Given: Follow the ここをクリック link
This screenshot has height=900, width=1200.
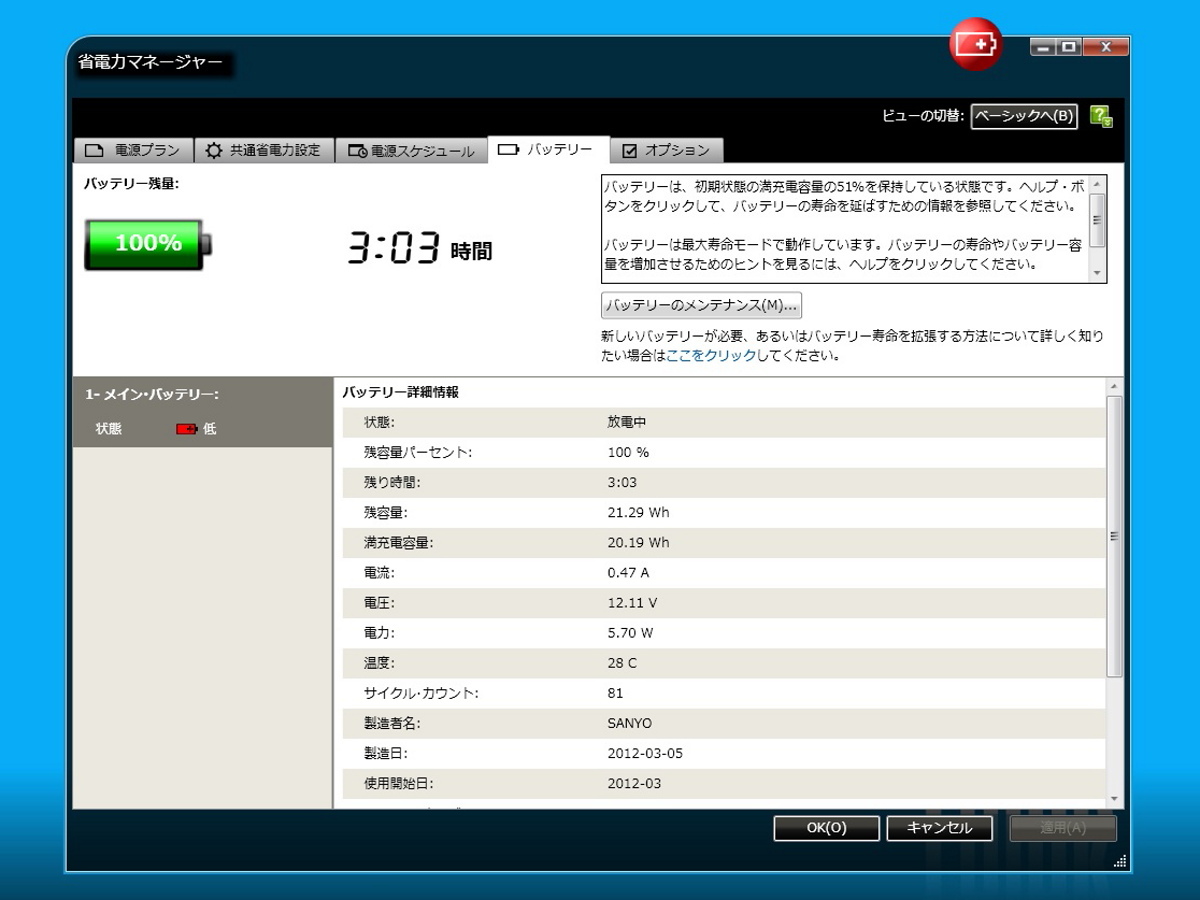Looking at the screenshot, I should [711, 355].
